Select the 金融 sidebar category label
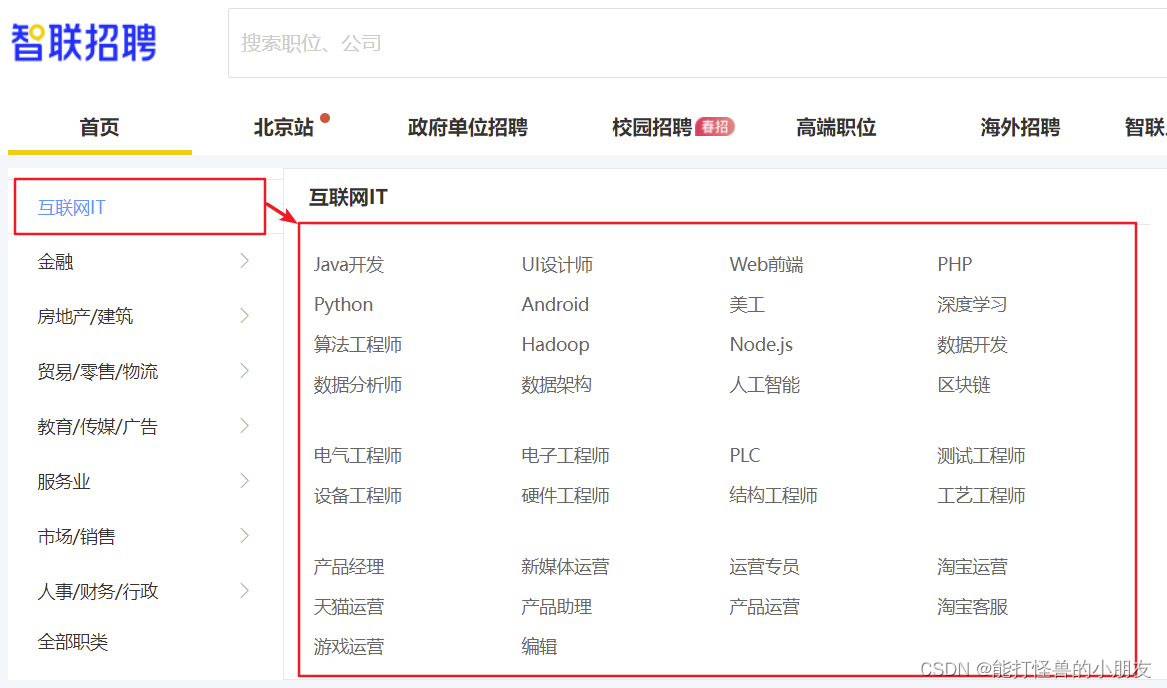The height and width of the screenshot is (688, 1167). point(55,262)
